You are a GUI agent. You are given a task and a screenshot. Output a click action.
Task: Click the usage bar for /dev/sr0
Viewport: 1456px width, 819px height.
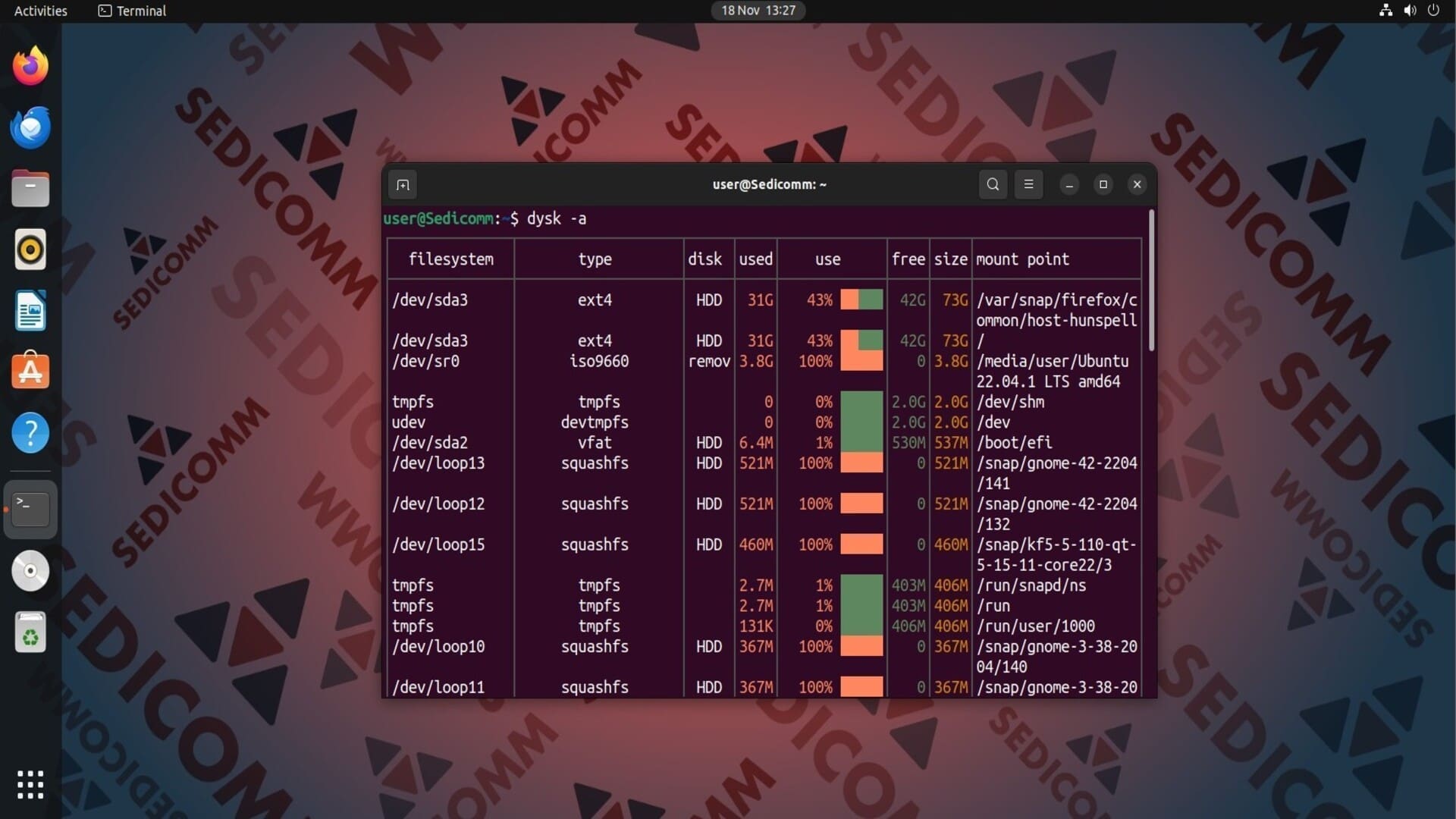pyautogui.click(x=861, y=360)
